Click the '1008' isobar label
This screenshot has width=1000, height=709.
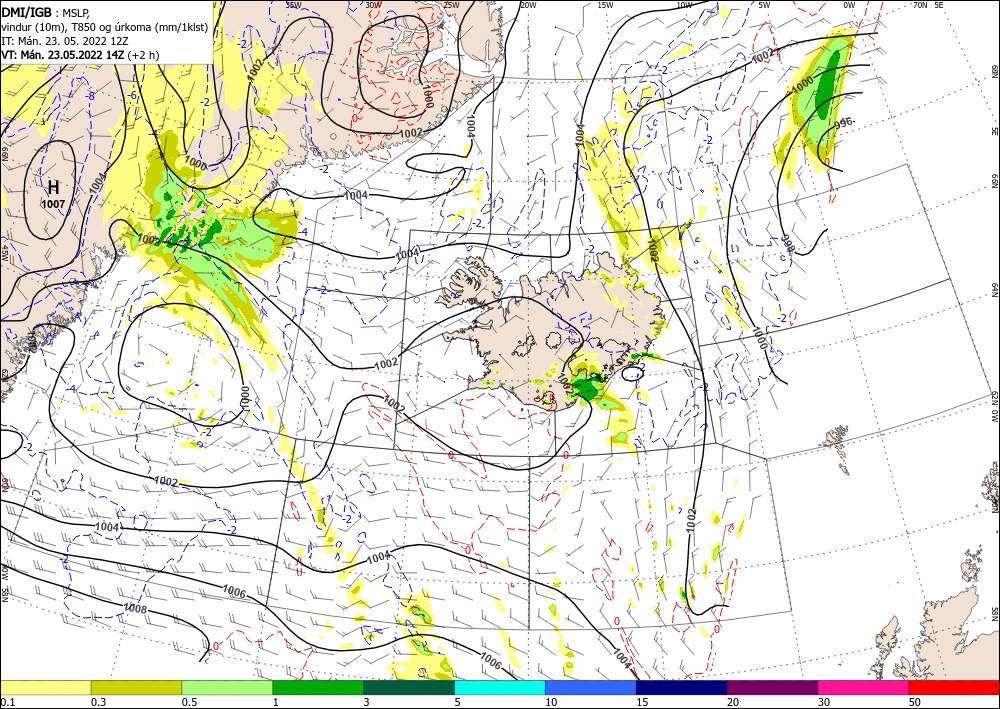tap(135, 609)
